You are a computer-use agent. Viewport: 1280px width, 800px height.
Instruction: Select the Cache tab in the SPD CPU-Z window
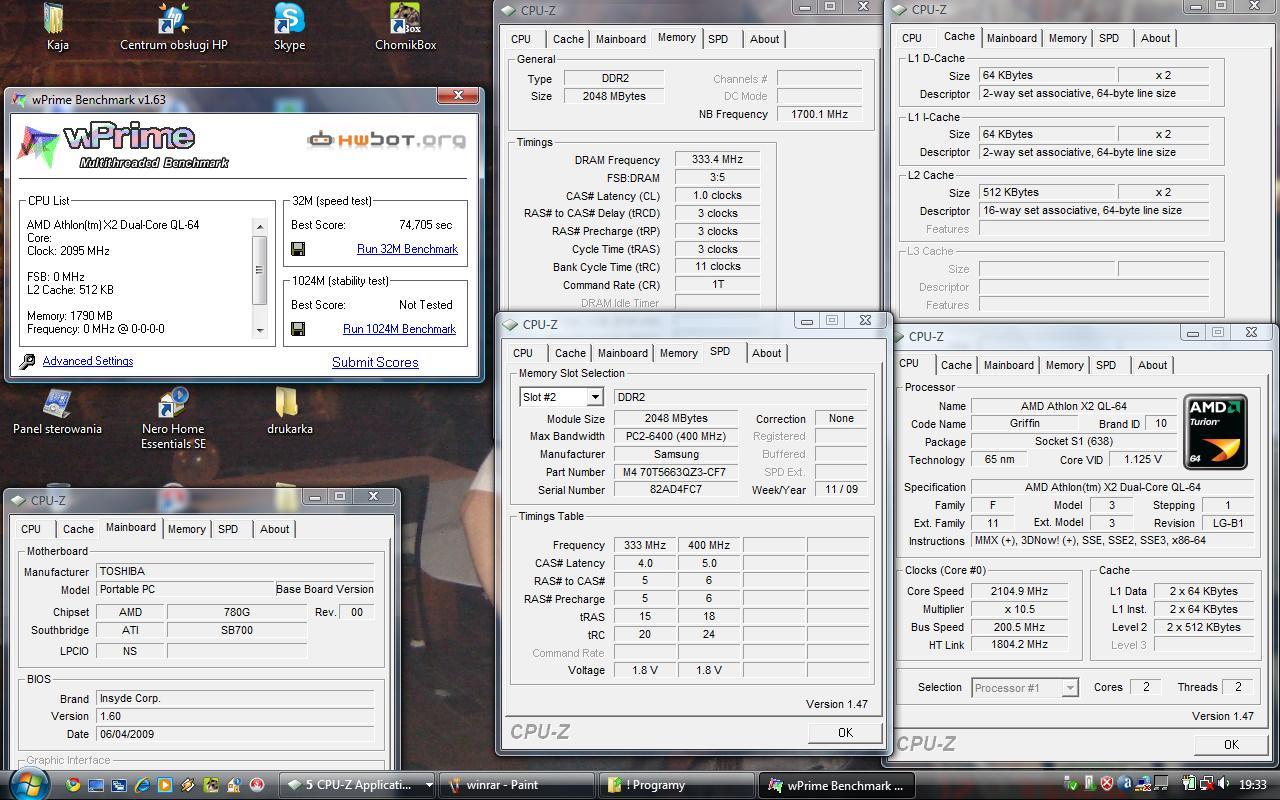click(x=570, y=353)
